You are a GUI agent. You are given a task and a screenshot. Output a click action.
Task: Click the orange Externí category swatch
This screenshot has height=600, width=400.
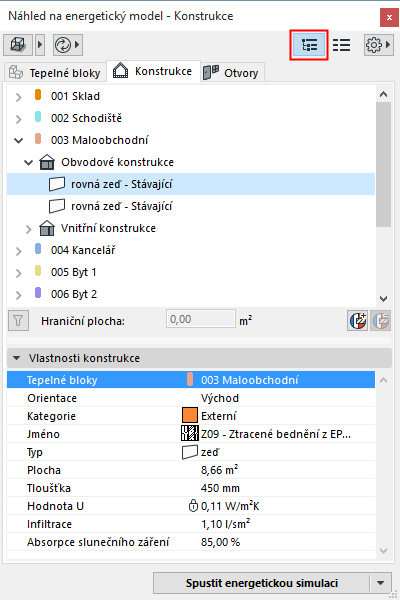[190, 416]
